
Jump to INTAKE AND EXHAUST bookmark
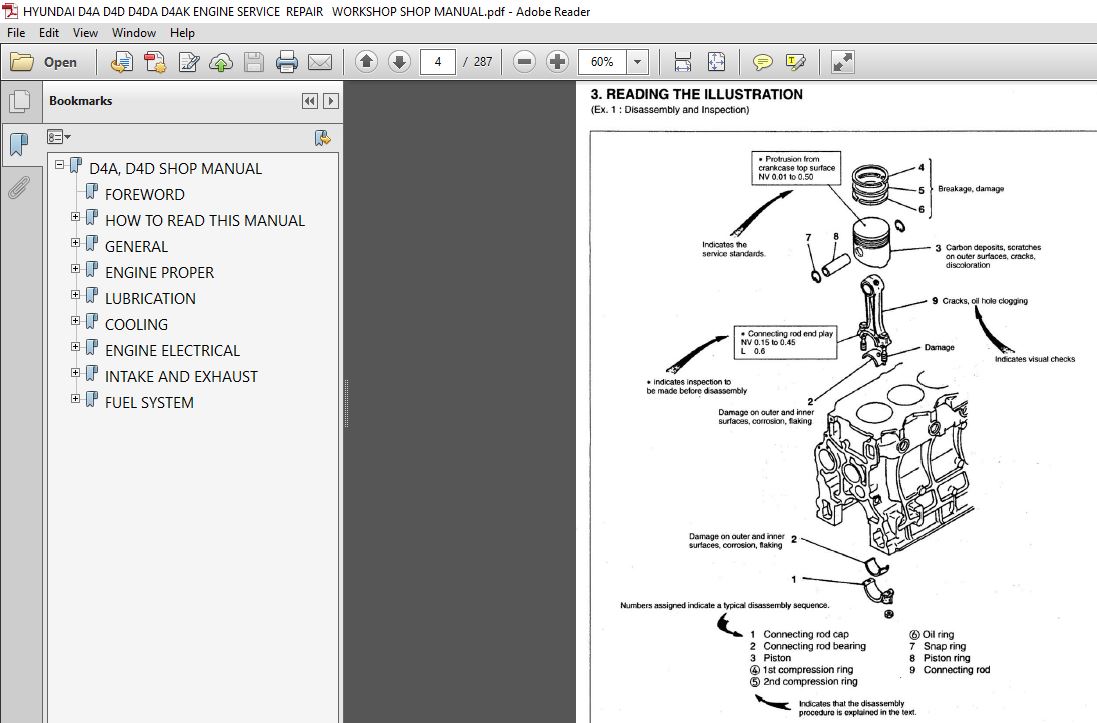point(181,377)
